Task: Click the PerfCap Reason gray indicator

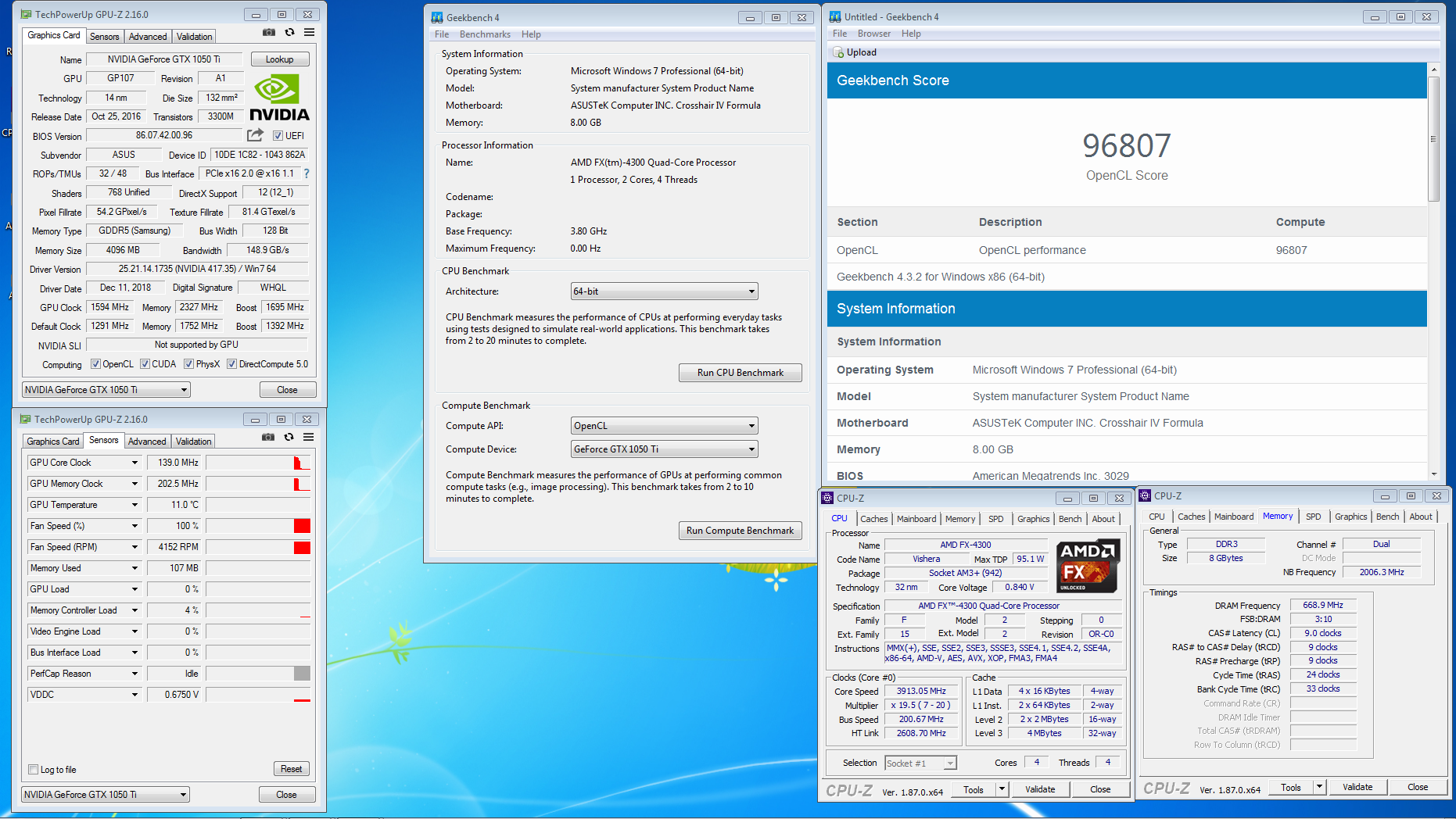Action: pyautogui.click(x=302, y=674)
